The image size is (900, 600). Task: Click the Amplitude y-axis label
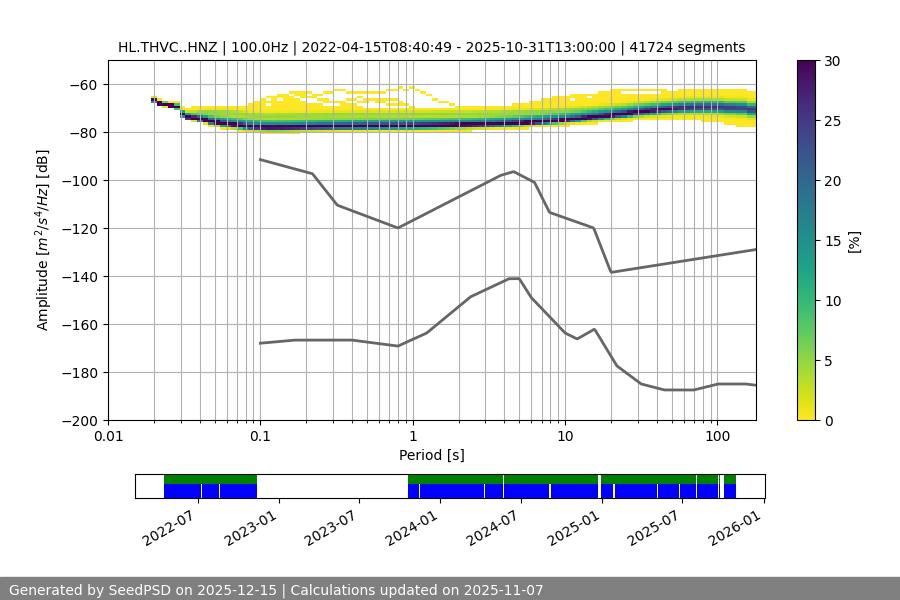point(43,241)
